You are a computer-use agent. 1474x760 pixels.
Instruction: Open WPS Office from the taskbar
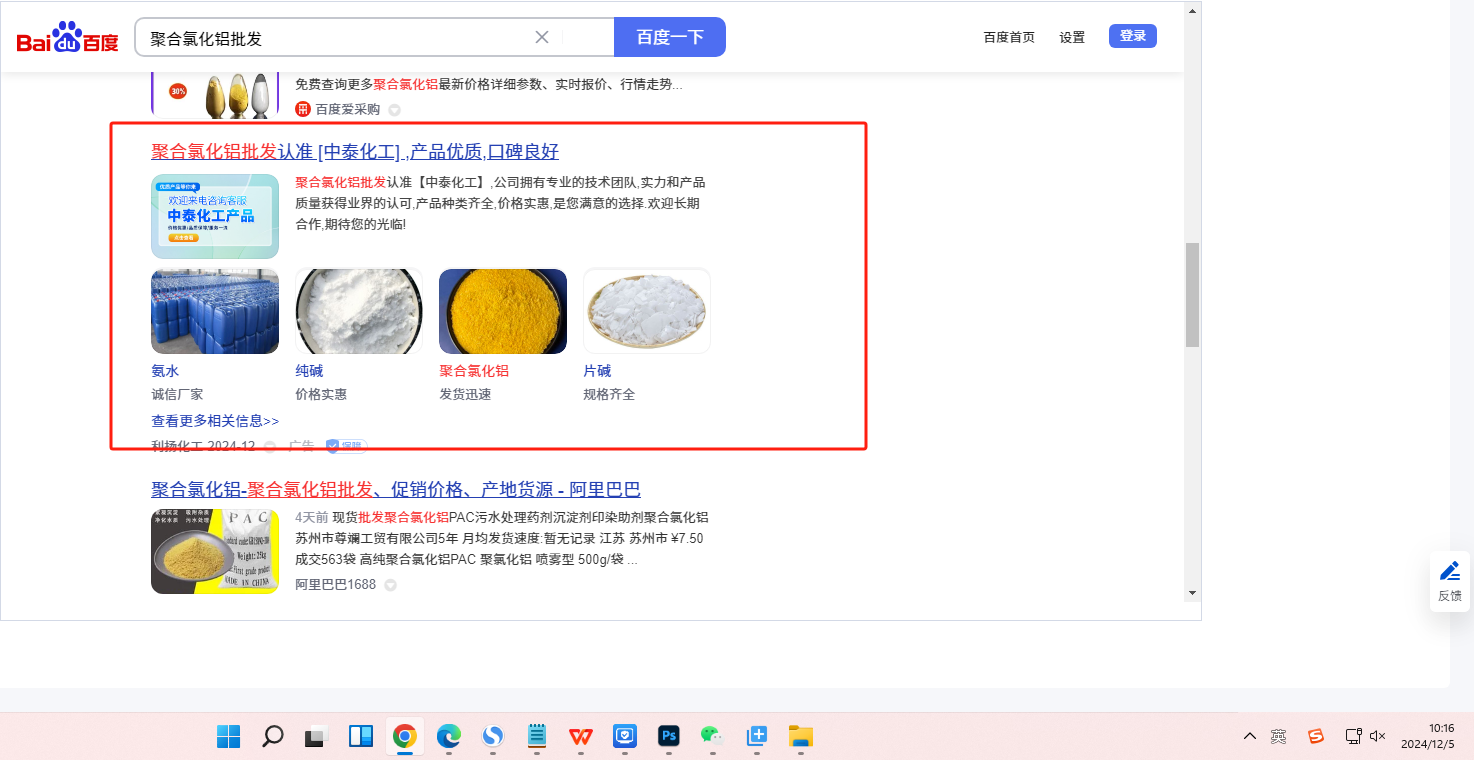[x=581, y=737]
